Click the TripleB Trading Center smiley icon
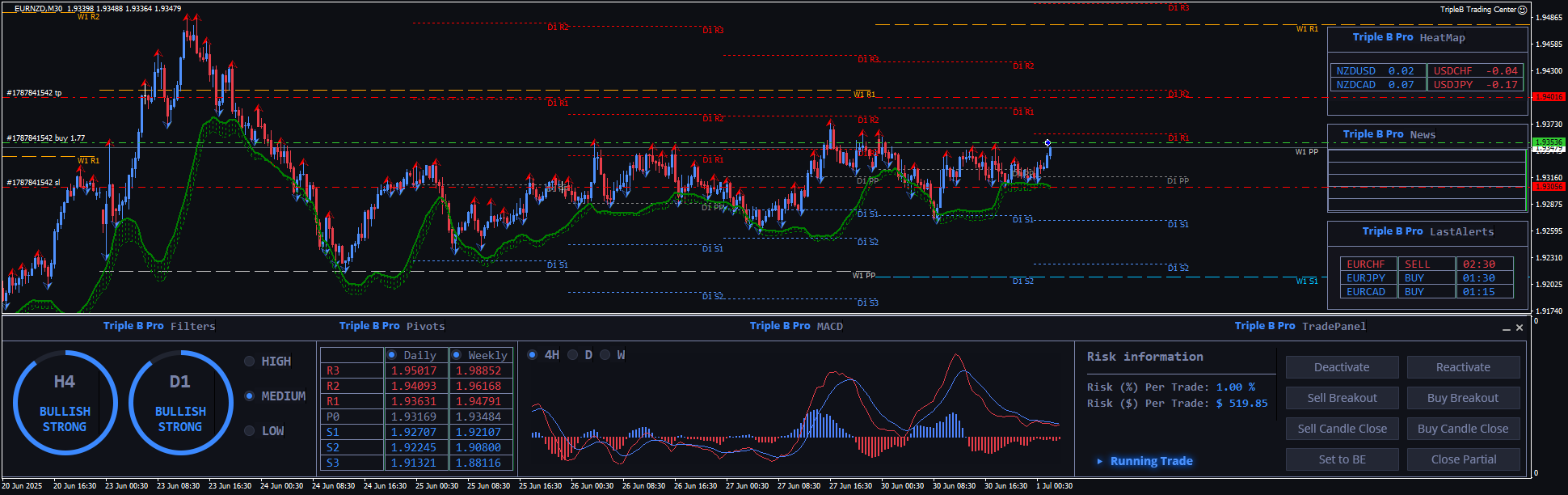 [1522, 10]
